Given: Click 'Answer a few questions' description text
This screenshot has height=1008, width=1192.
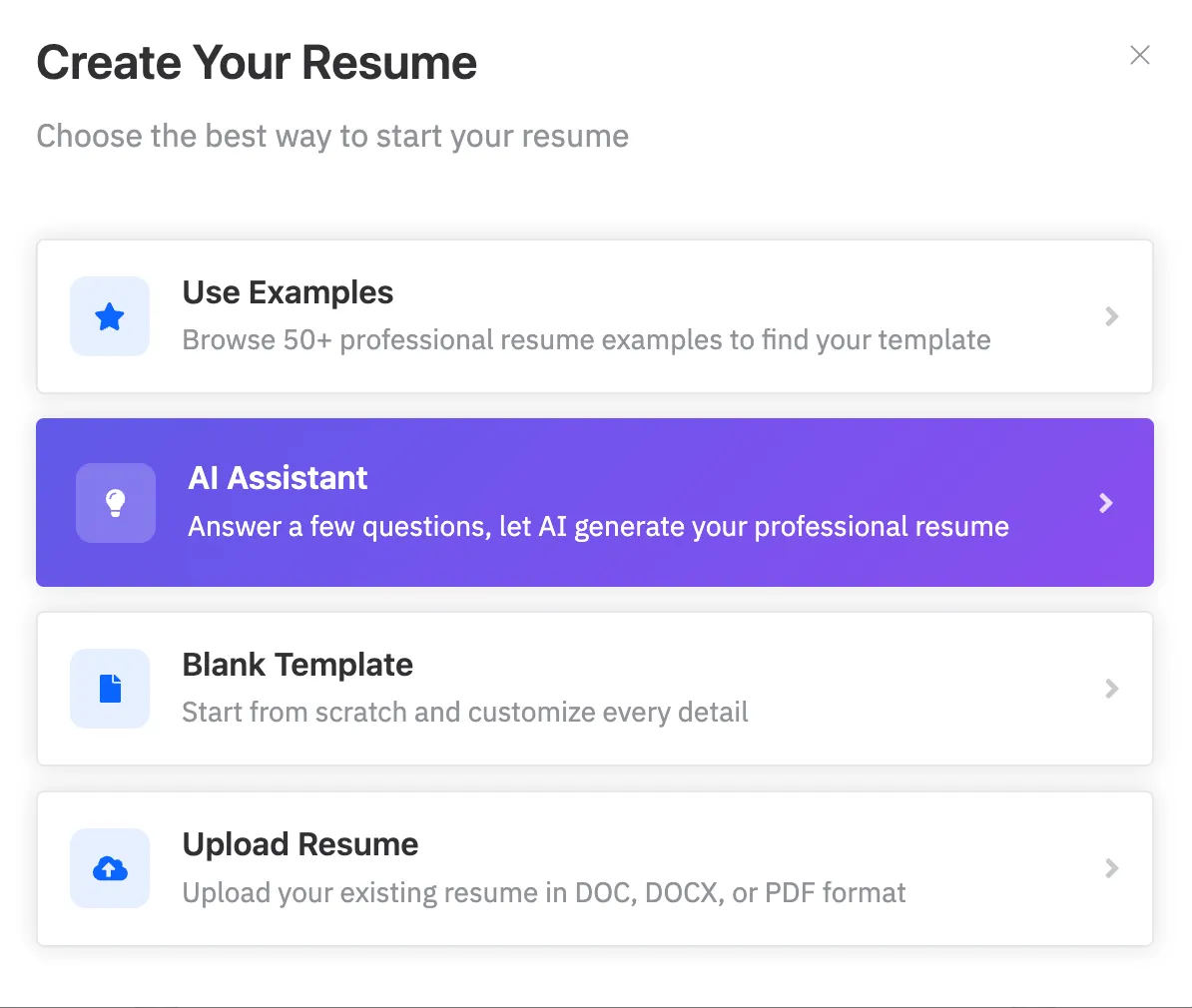Looking at the screenshot, I should pos(598,527).
